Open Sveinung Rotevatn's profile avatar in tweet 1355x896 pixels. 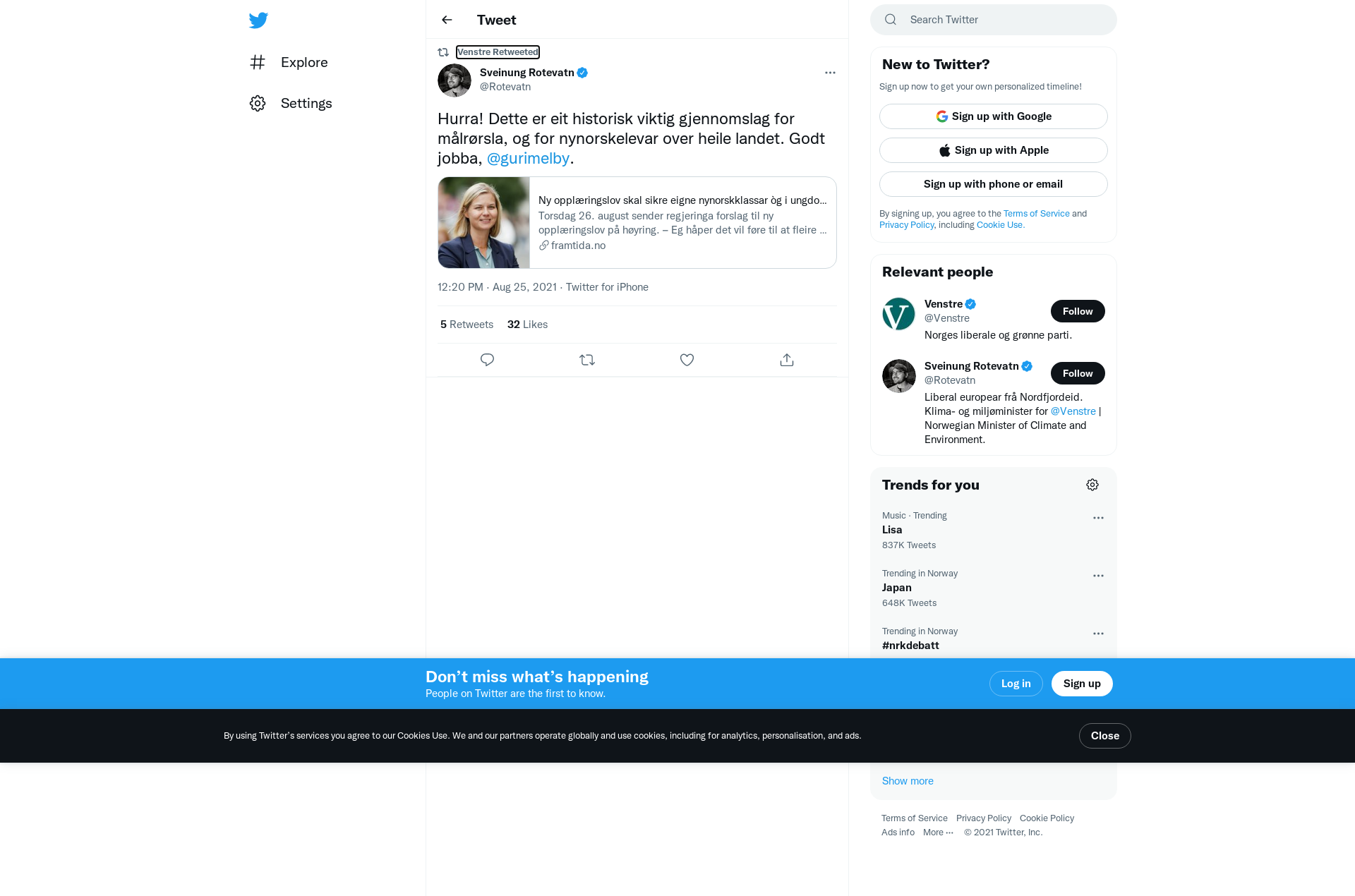[454, 80]
